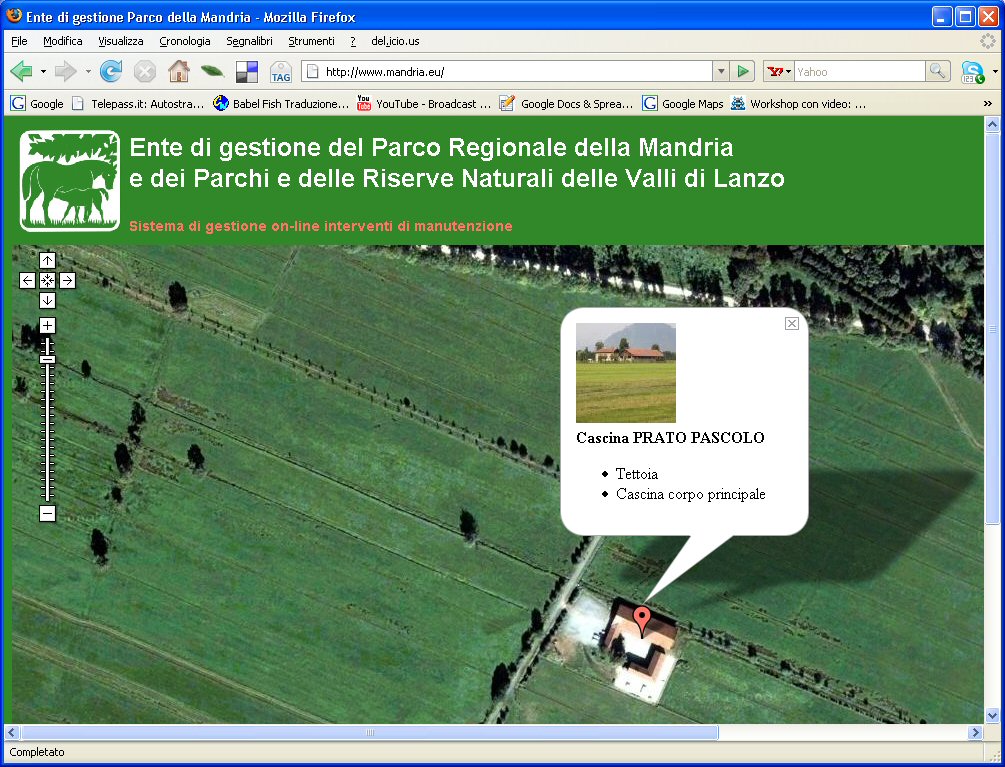
Task: Click the vertical scrollbar thumb
Action: point(992,329)
